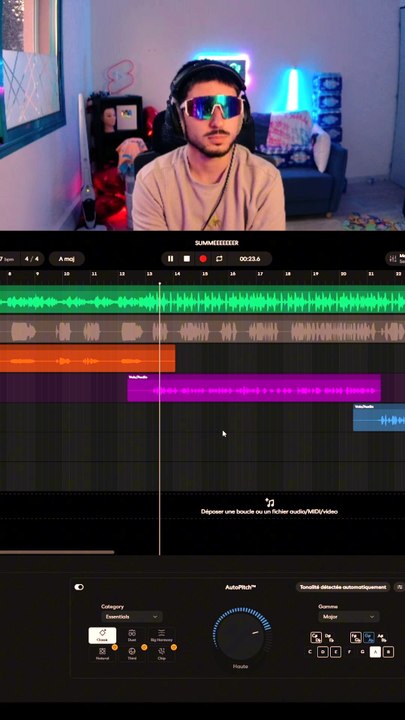Start recording with the red record button
The height and width of the screenshot is (720, 405).
tap(203, 259)
